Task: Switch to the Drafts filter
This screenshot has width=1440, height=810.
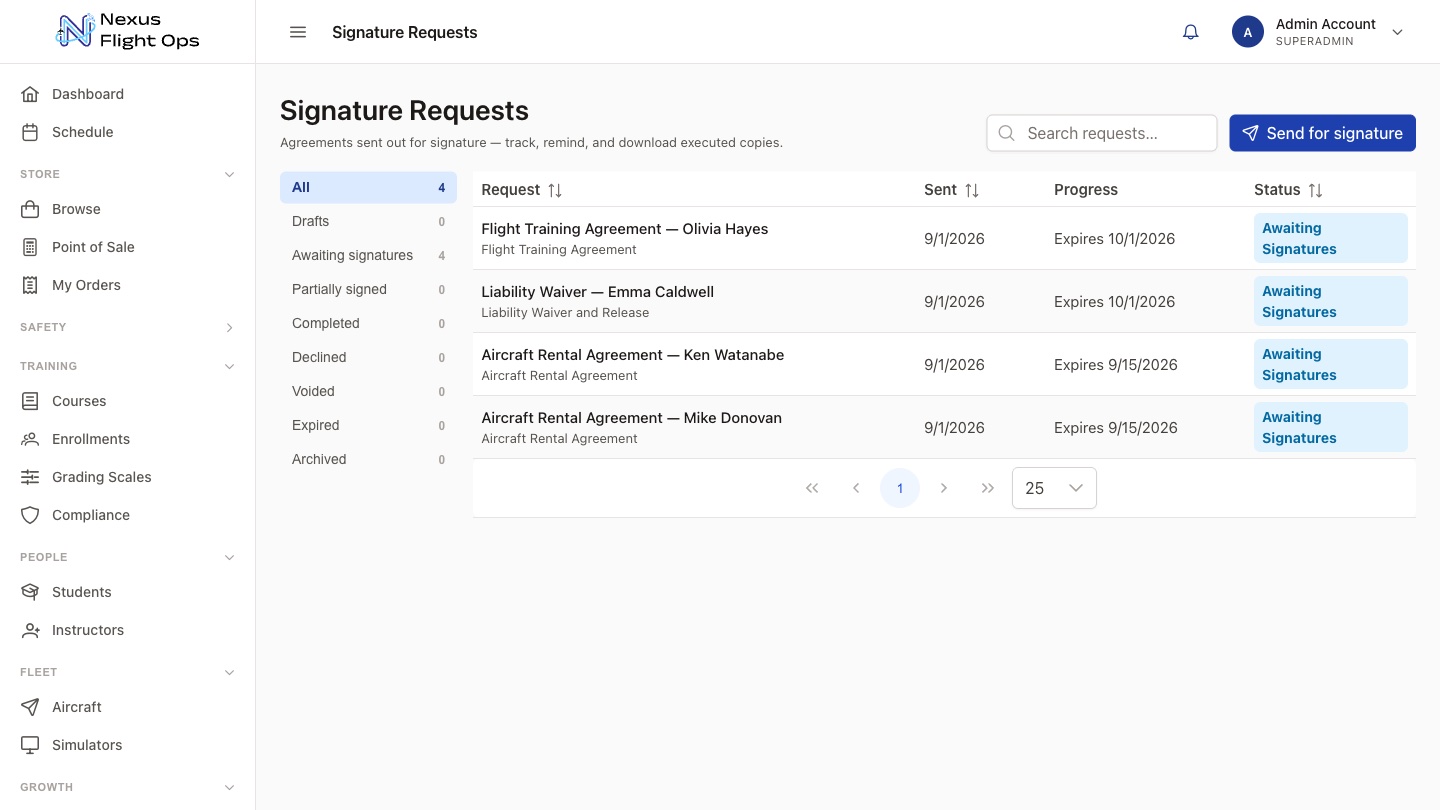Action: pyautogui.click(x=368, y=221)
